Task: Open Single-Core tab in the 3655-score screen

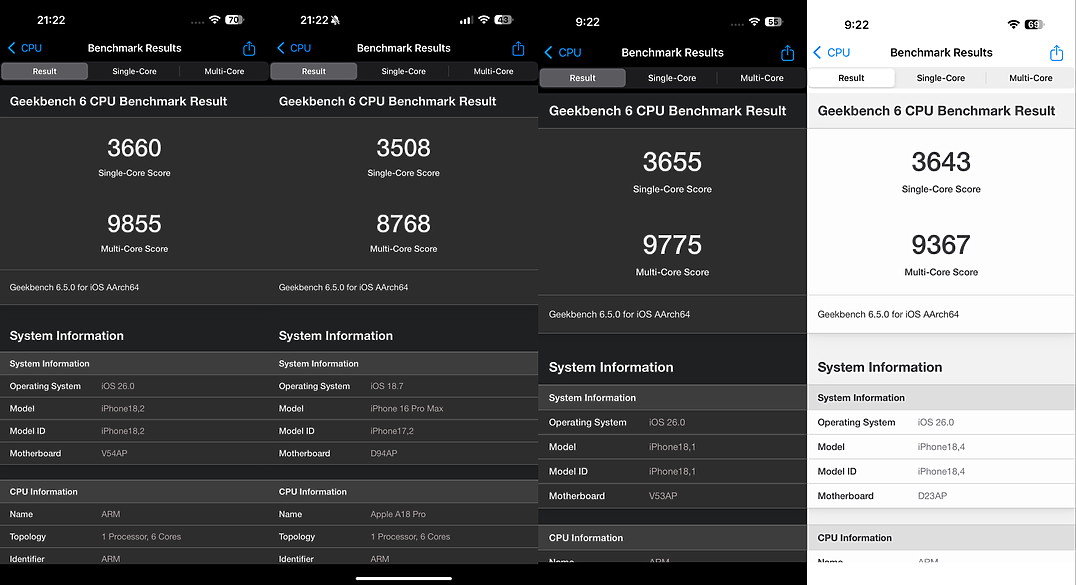Action: click(672, 78)
